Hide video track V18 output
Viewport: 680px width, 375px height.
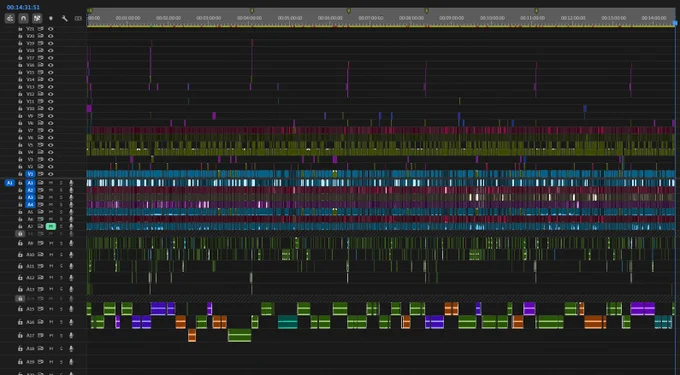pyautogui.click(x=51, y=50)
